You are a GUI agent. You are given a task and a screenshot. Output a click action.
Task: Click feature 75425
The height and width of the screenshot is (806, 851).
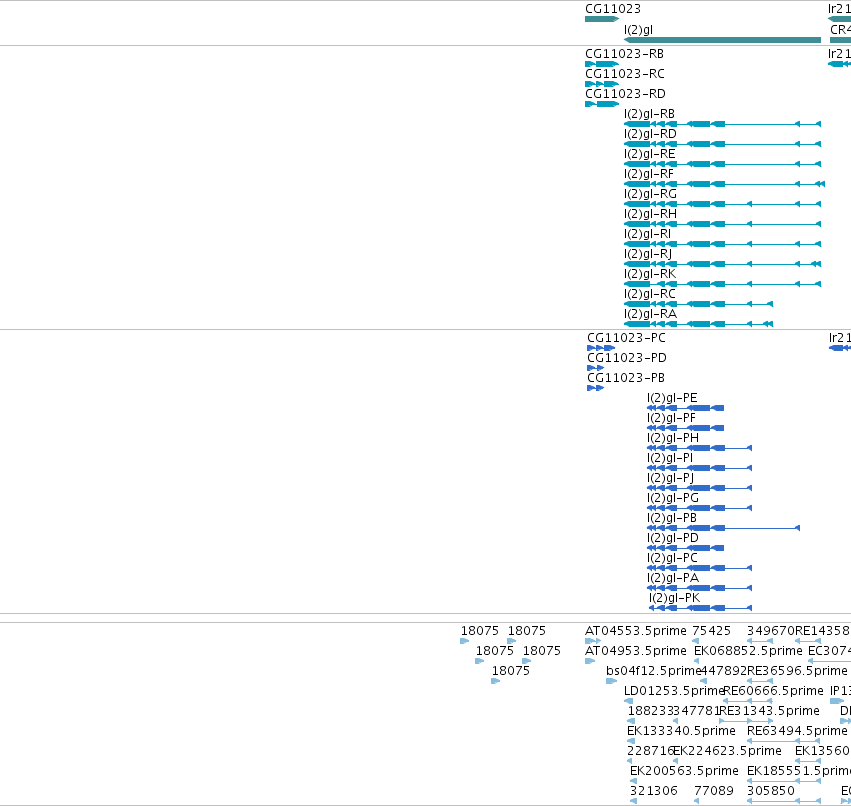click(x=695, y=641)
